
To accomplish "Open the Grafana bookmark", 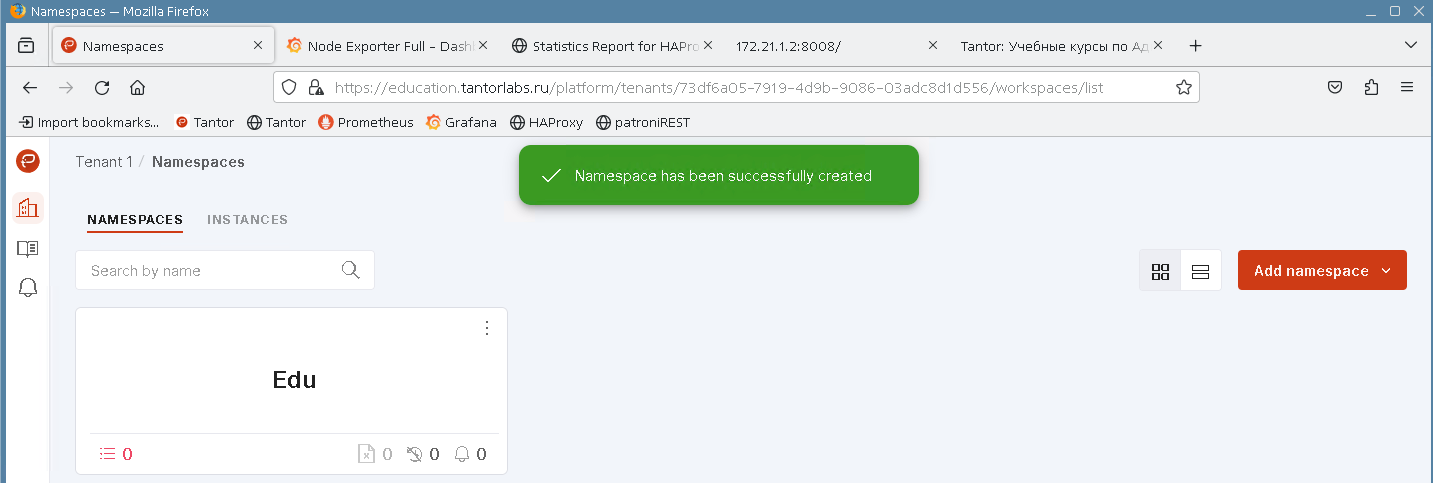I will tap(461, 123).
